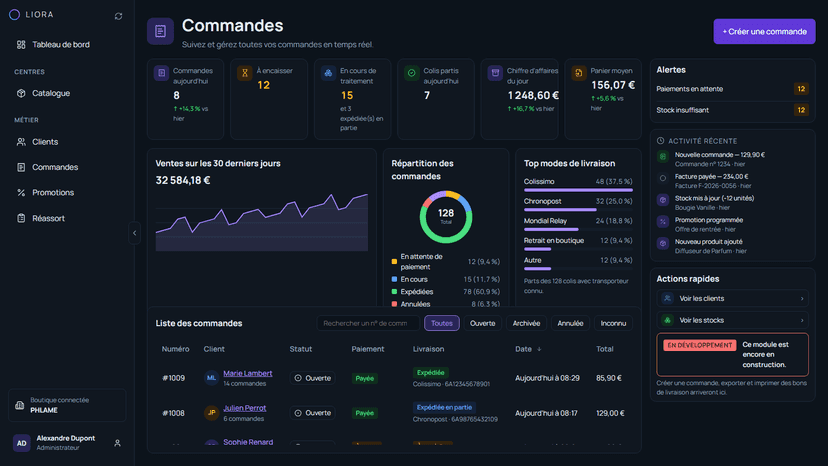Viewport: 828px width, 466px height.
Task: Click the ML client avatar
Action: [x=211, y=378]
